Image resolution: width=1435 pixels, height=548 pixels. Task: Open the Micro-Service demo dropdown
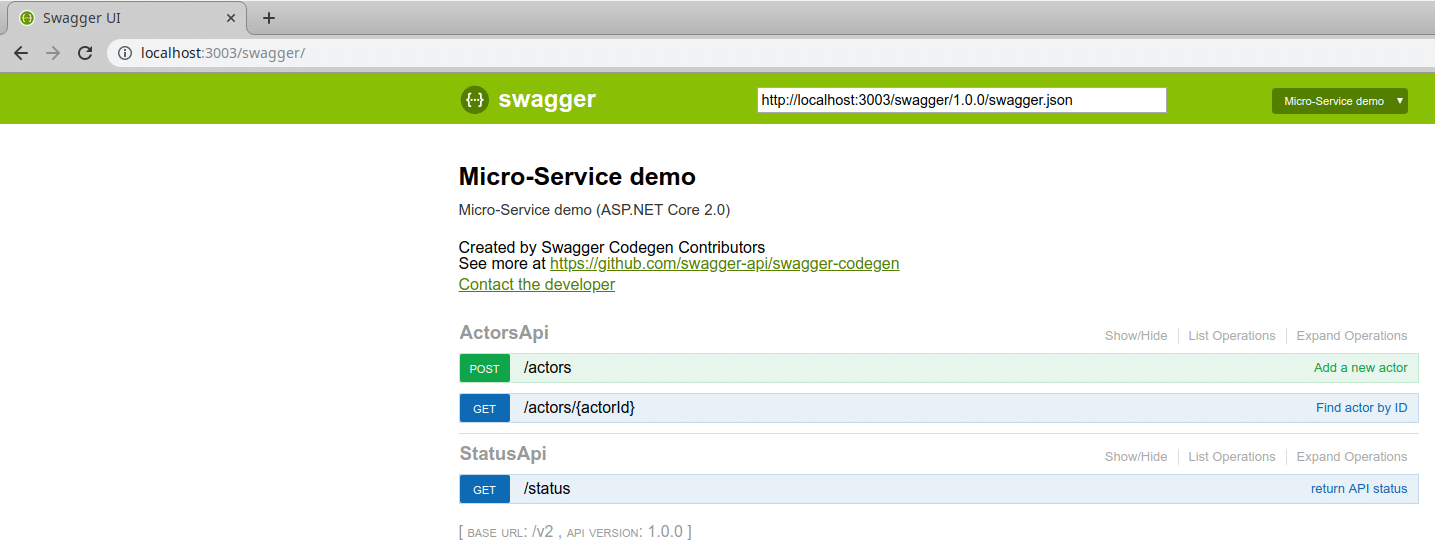tap(1339, 101)
